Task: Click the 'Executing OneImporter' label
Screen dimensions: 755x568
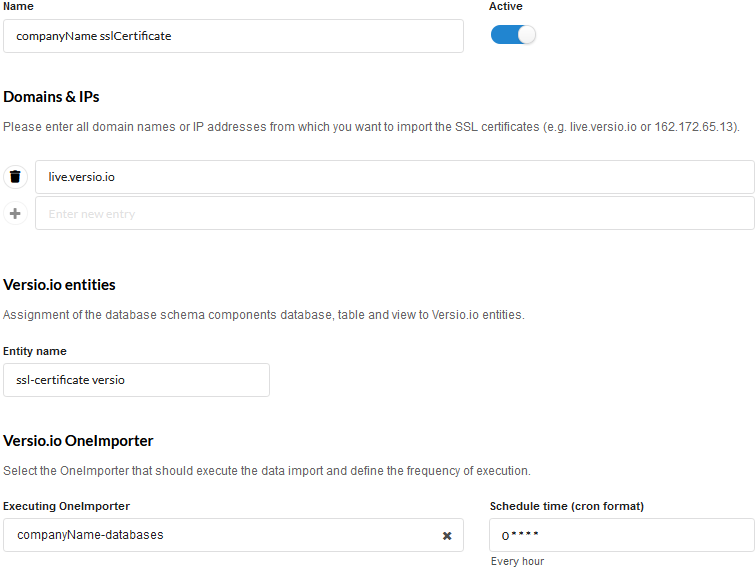Action: click(66, 506)
